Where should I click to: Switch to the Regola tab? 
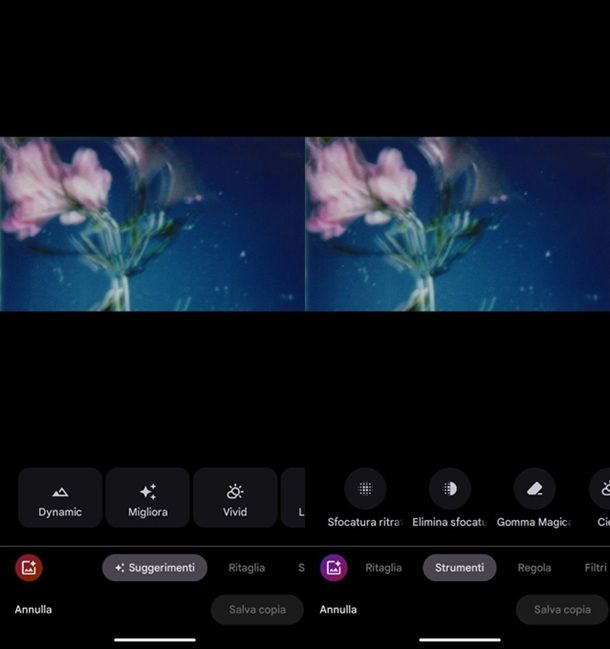[534, 568]
